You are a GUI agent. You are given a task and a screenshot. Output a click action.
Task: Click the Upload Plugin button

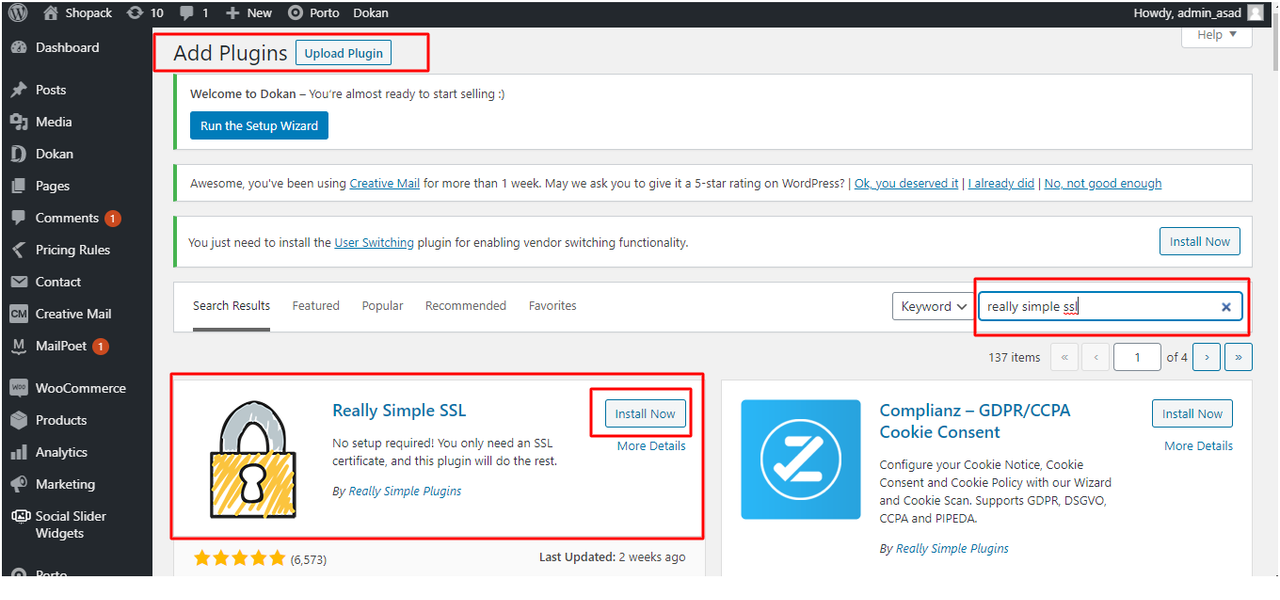[x=344, y=53]
